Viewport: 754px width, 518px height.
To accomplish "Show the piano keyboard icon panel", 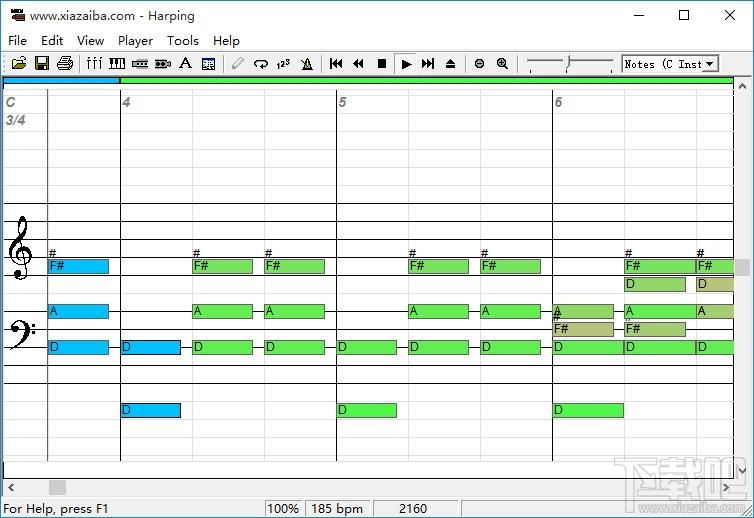I will point(117,64).
